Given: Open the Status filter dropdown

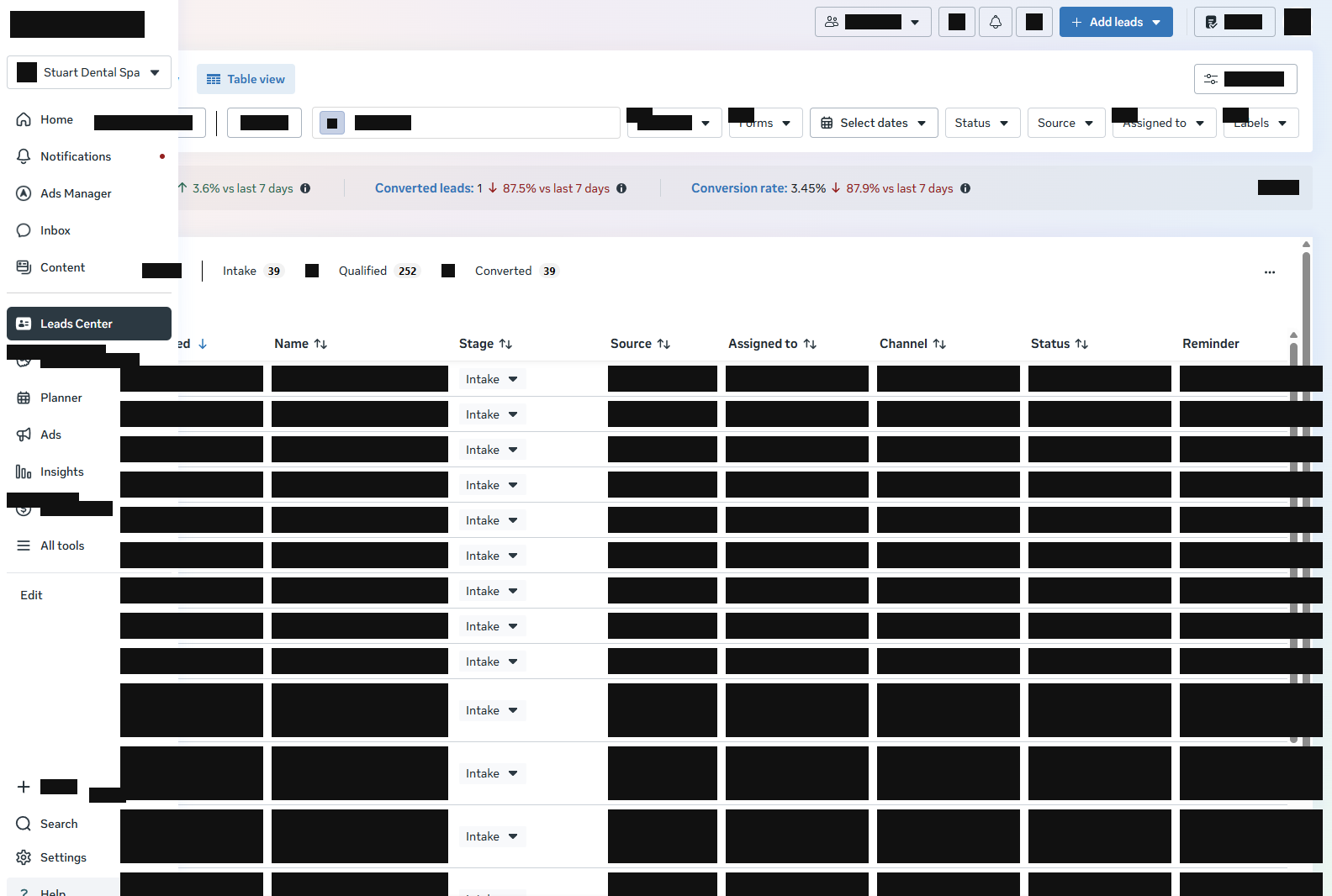Looking at the screenshot, I should [x=982, y=123].
